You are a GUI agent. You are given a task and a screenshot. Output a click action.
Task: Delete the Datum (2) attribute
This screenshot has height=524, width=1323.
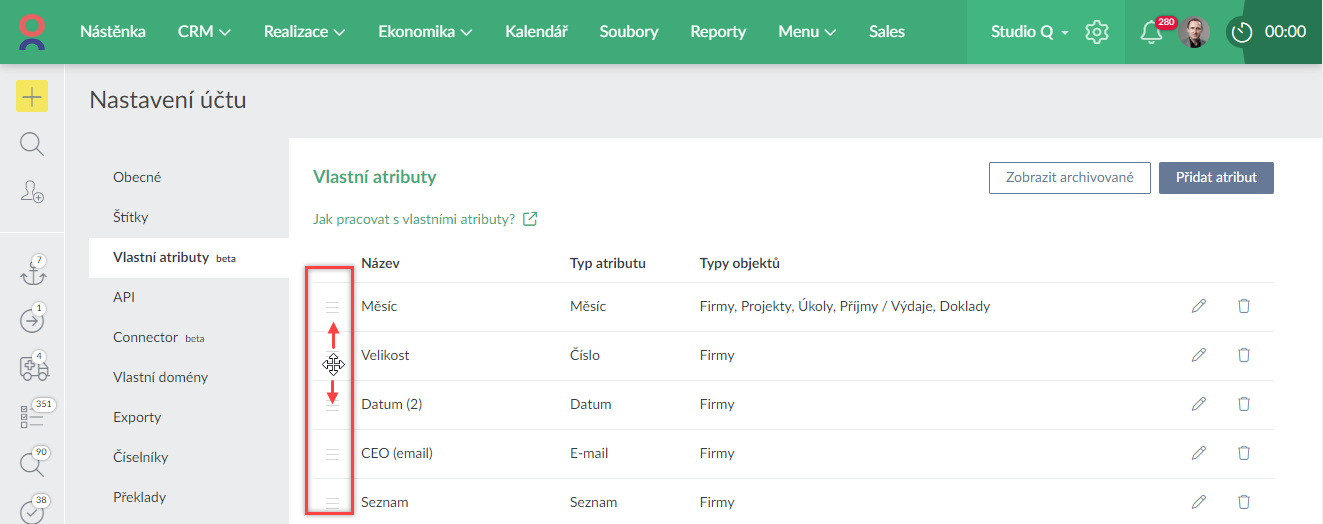click(x=1244, y=404)
